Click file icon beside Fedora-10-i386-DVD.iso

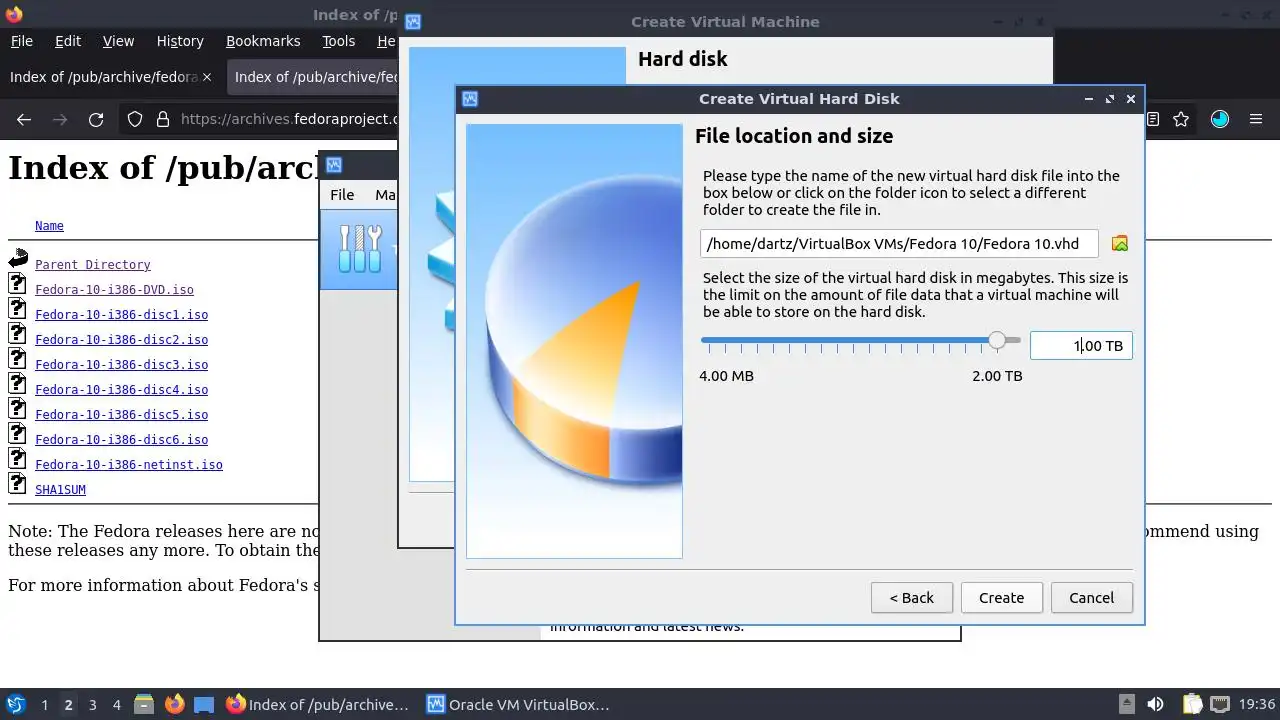point(17,284)
